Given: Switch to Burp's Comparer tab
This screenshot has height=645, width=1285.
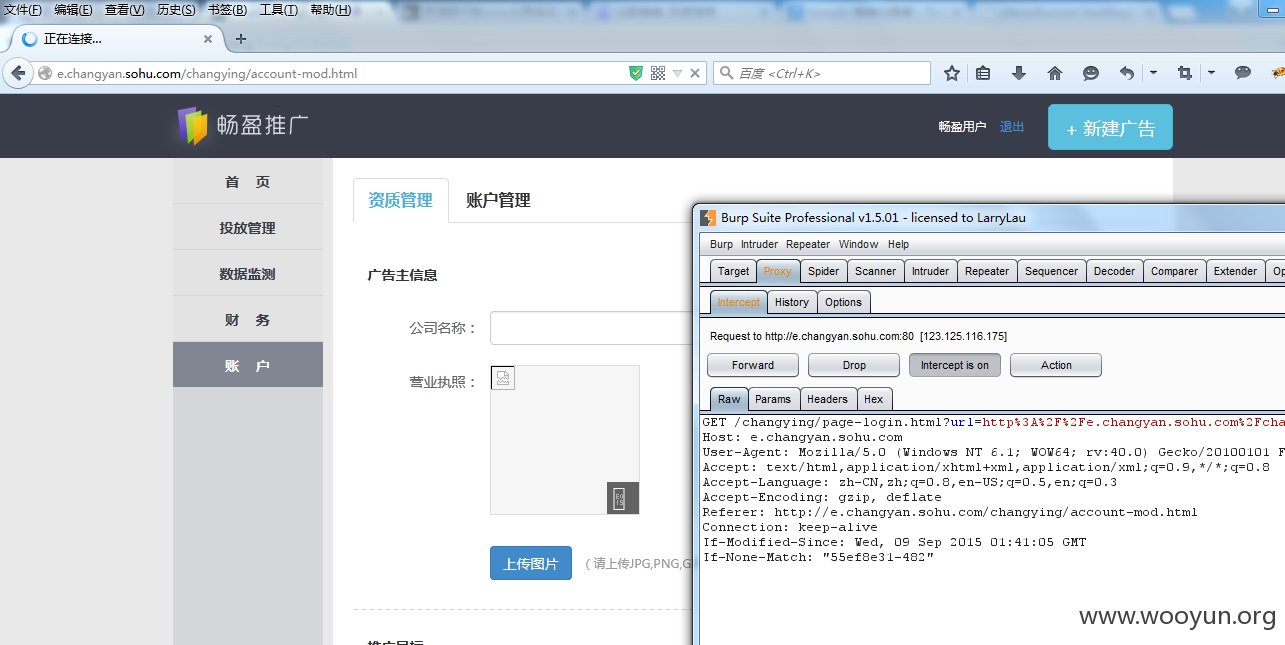Looking at the screenshot, I should [x=1175, y=271].
